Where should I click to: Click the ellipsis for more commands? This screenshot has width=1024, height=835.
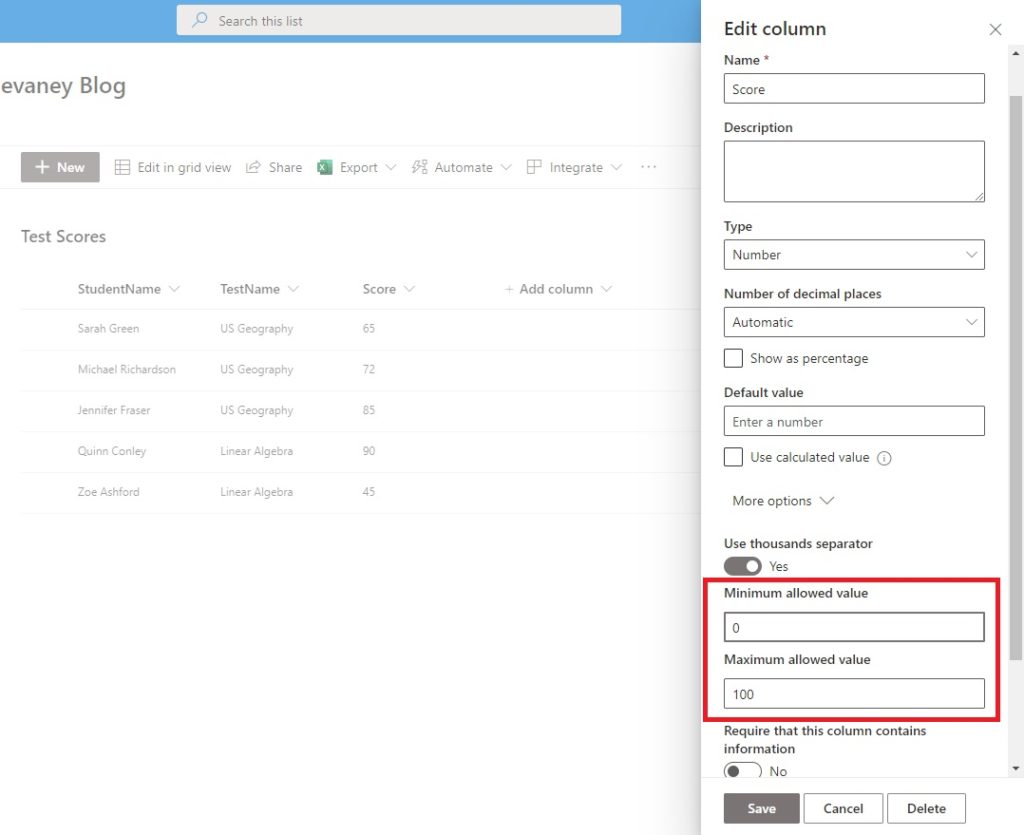(x=648, y=167)
